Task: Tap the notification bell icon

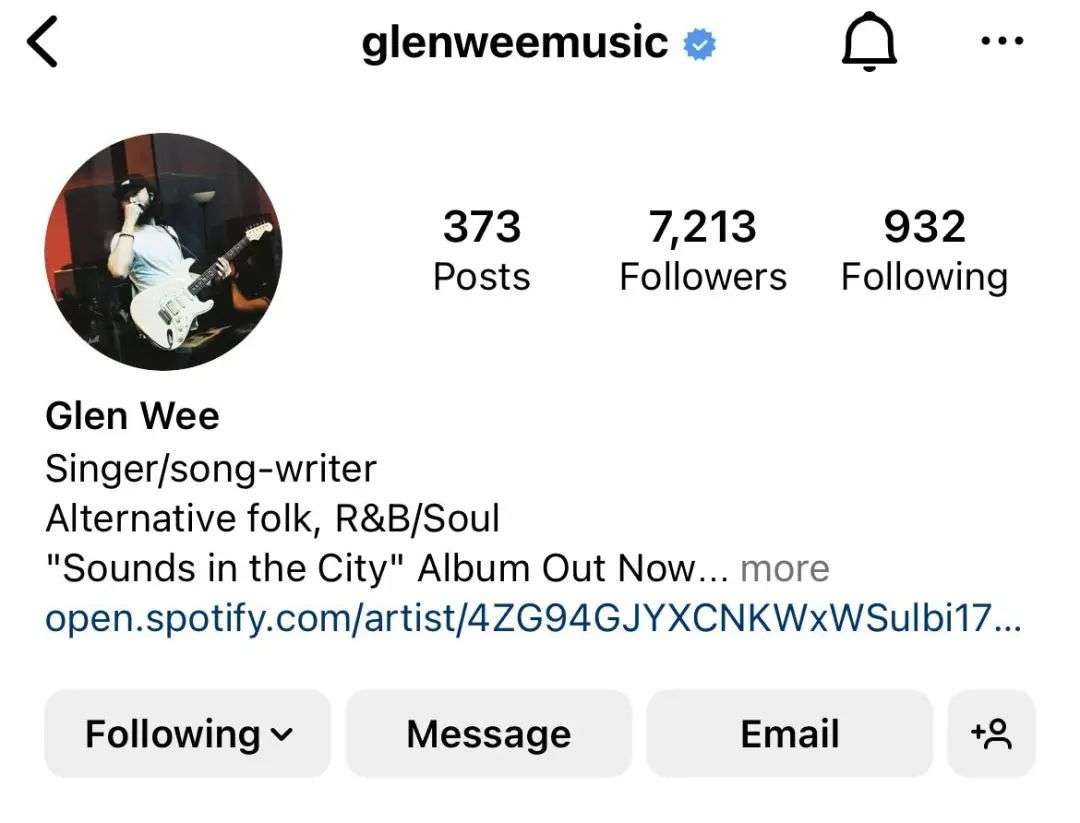Action: point(869,42)
